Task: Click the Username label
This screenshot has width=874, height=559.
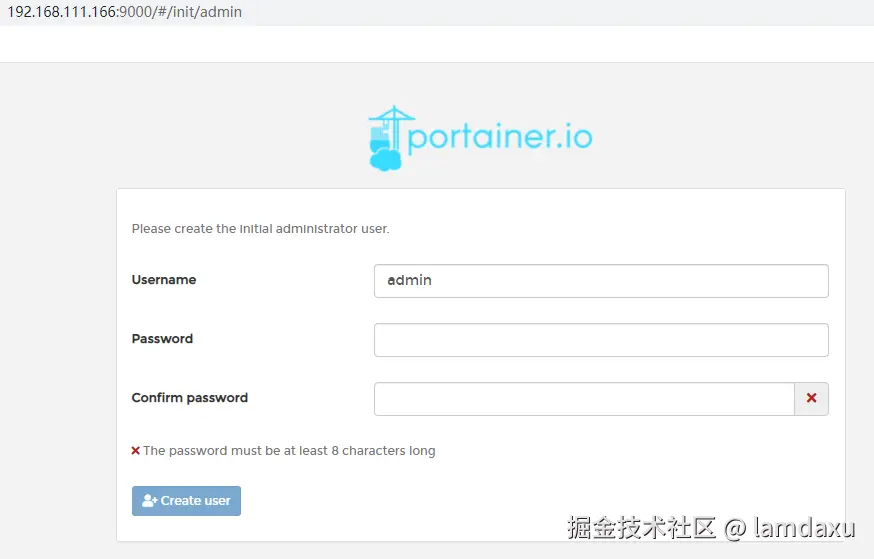Action: (164, 280)
